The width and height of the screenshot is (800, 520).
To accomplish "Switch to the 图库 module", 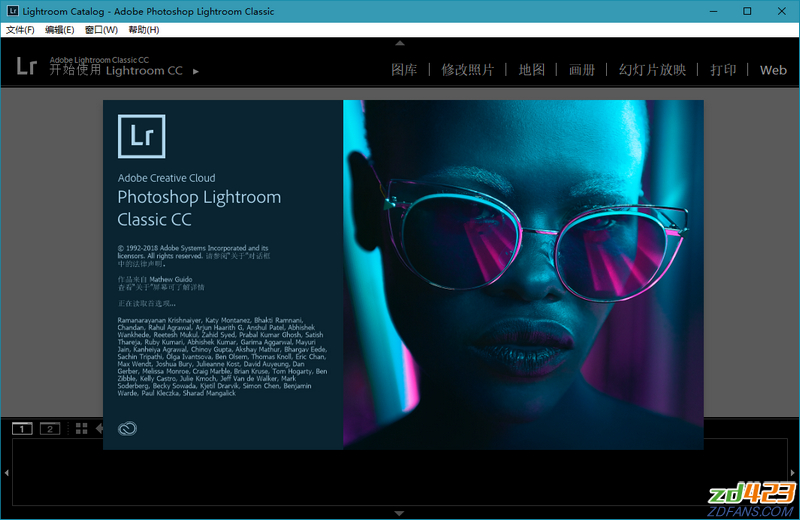I will coord(404,70).
